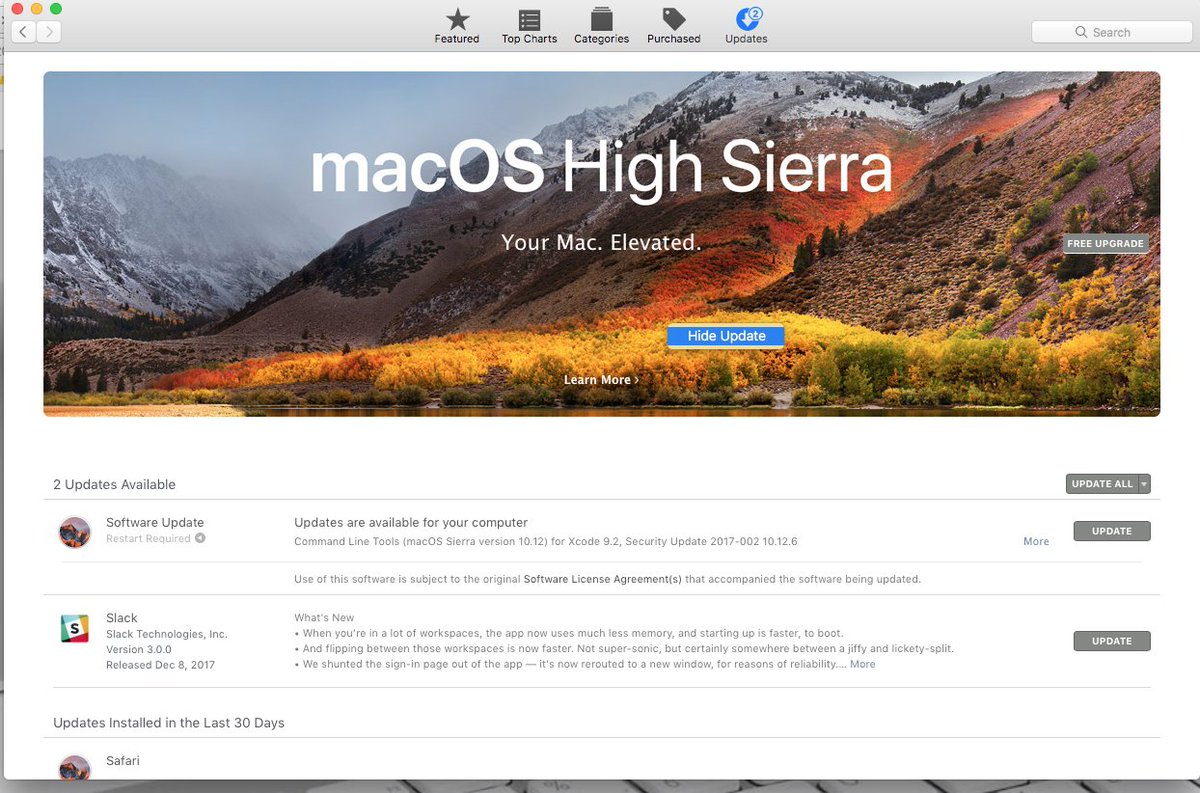Viewport: 1200px width, 793px height.
Task: Click the Hide Update button
Action: (726, 336)
